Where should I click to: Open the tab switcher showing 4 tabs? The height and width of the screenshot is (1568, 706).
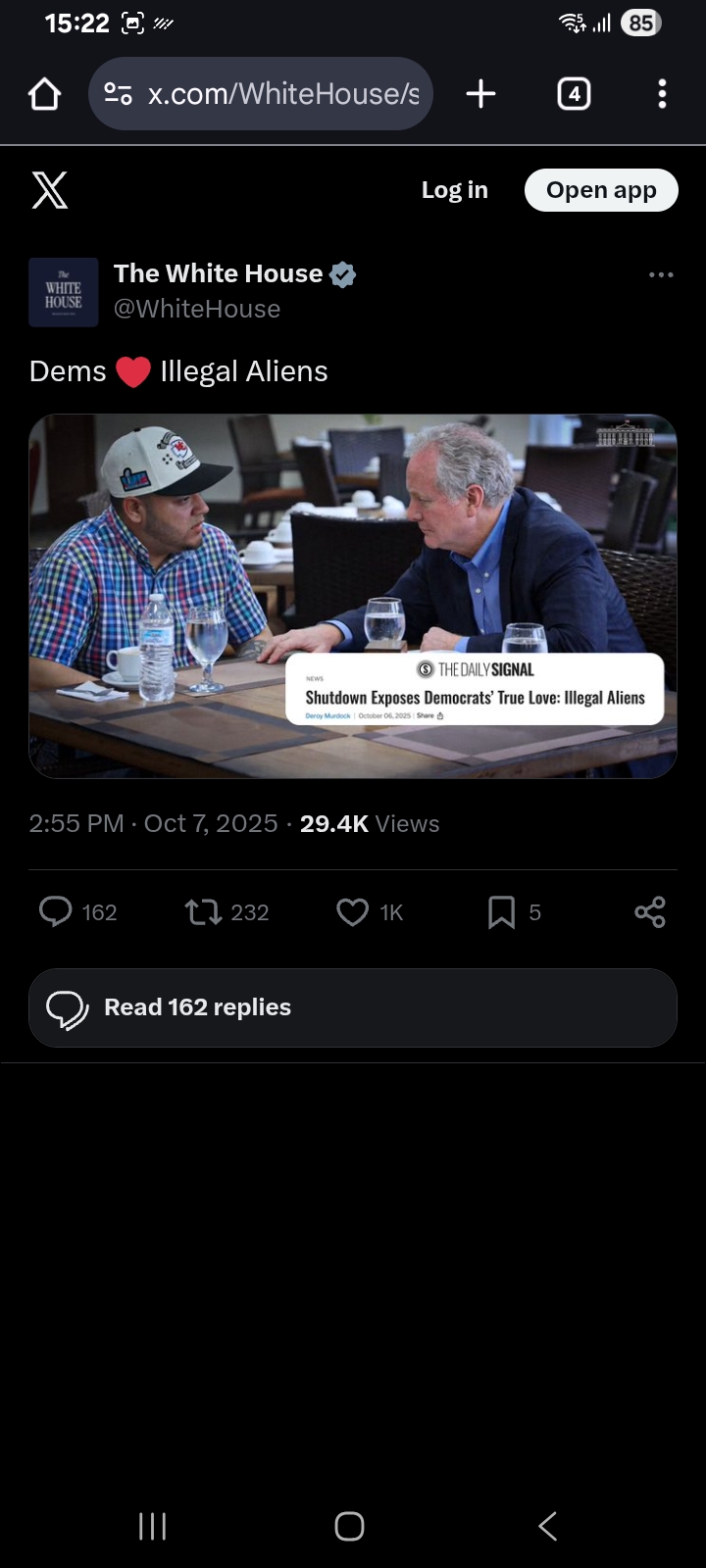point(574,94)
